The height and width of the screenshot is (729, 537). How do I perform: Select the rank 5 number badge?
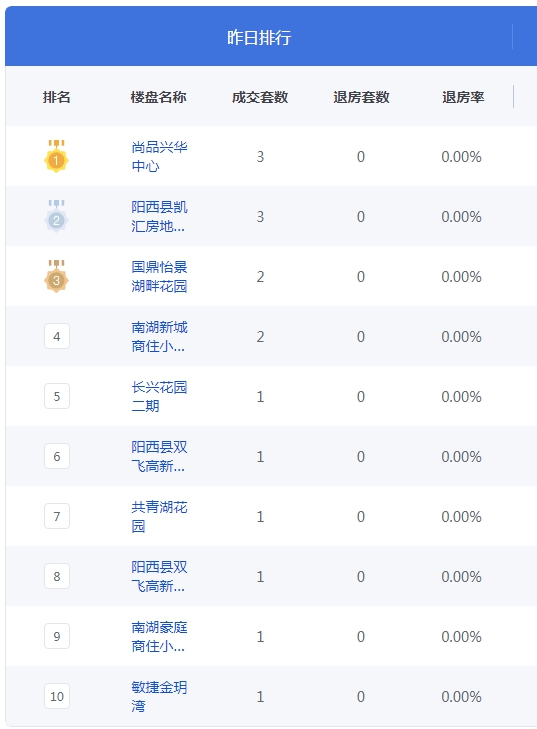(57, 396)
